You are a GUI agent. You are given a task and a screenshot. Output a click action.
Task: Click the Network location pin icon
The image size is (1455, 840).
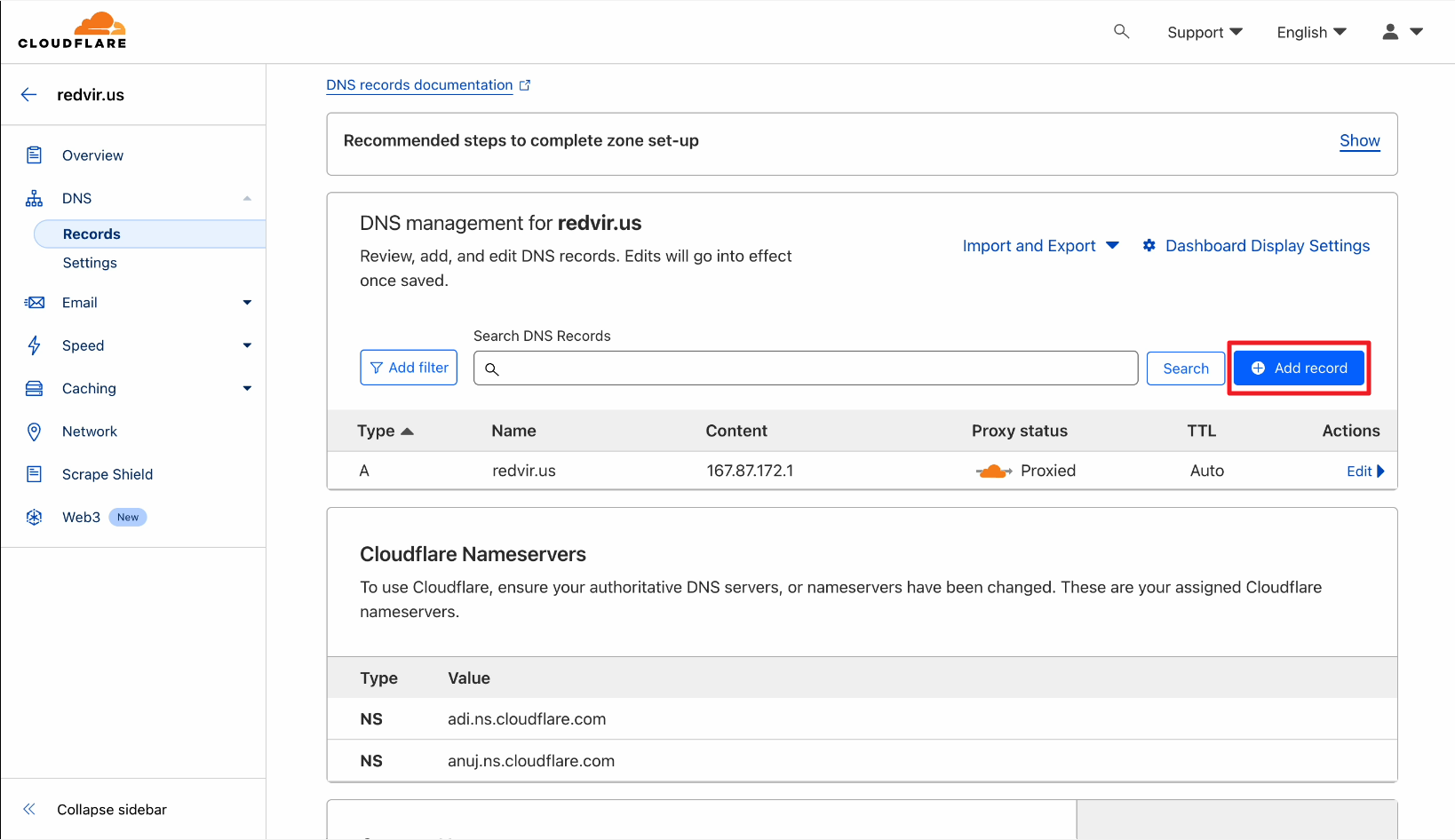34,432
